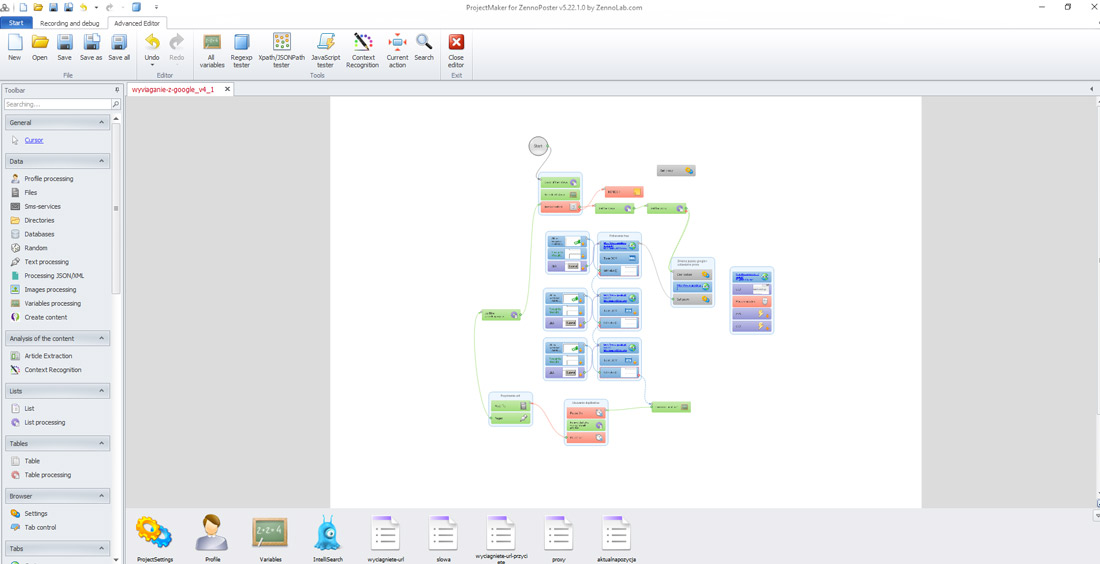Viewport: 1100px width, 564px height.
Task: Close the wyciaganie-z-google_v4_1 tab
Action: pyautogui.click(x=227, y=90)
